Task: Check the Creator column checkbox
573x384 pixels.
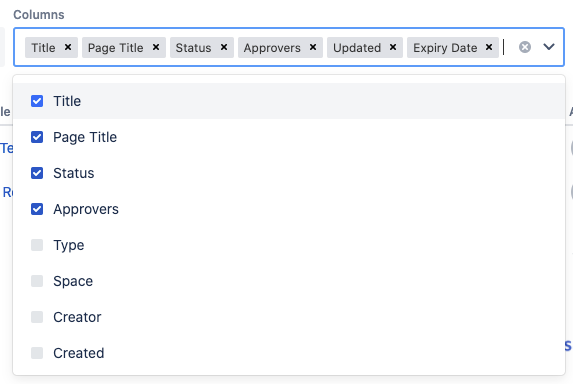Action: coord(37,317)
